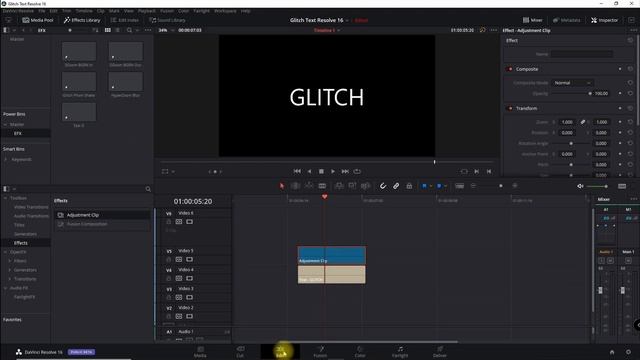Toggle the Inspector panel
This screenshot has height=360, width=640.
[604, 20]
